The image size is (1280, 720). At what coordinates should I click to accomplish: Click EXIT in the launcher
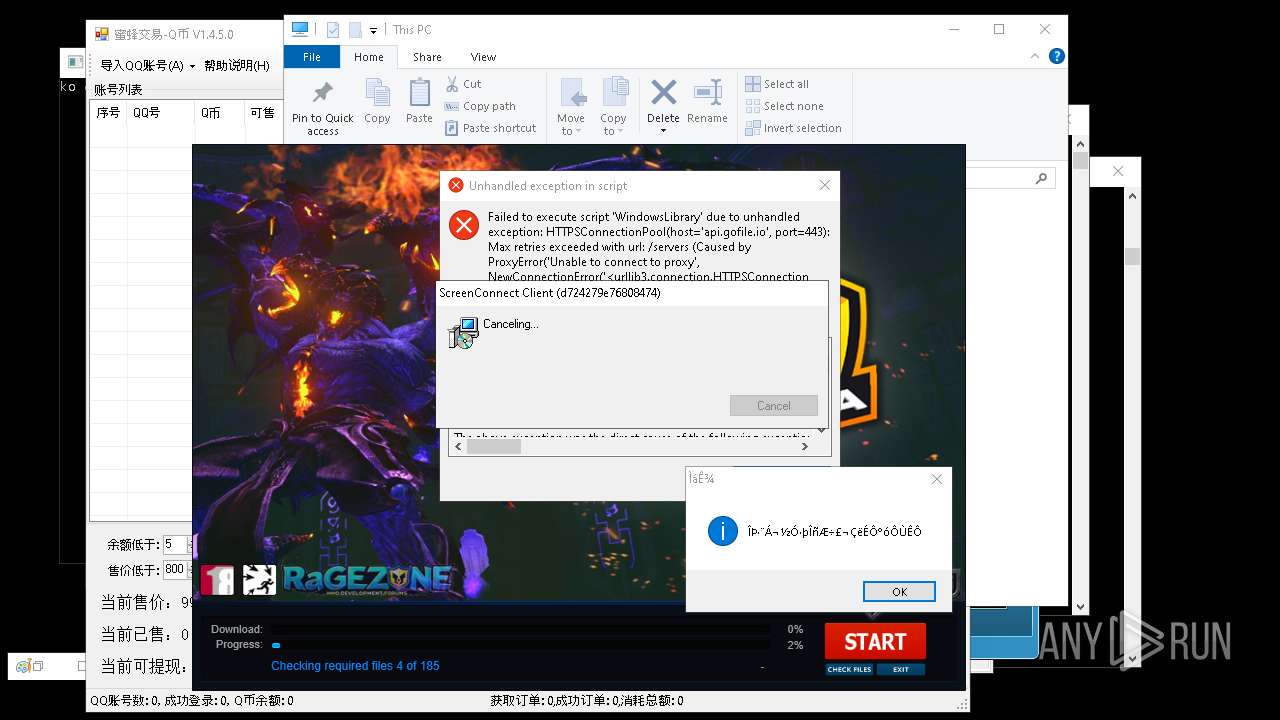[901, 669]
